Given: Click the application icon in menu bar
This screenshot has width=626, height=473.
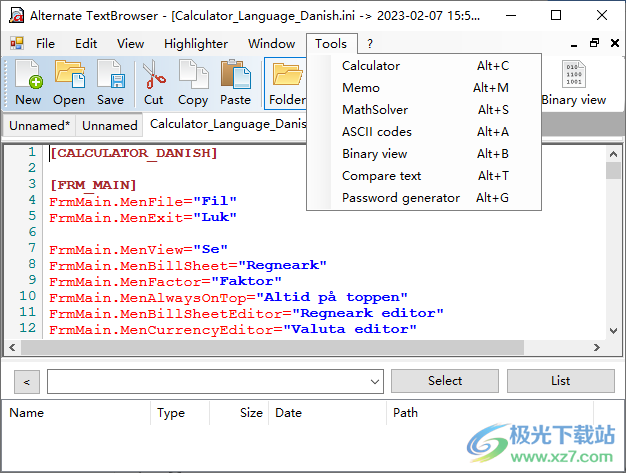Looking at the screenshot, I should click(17, 43).
